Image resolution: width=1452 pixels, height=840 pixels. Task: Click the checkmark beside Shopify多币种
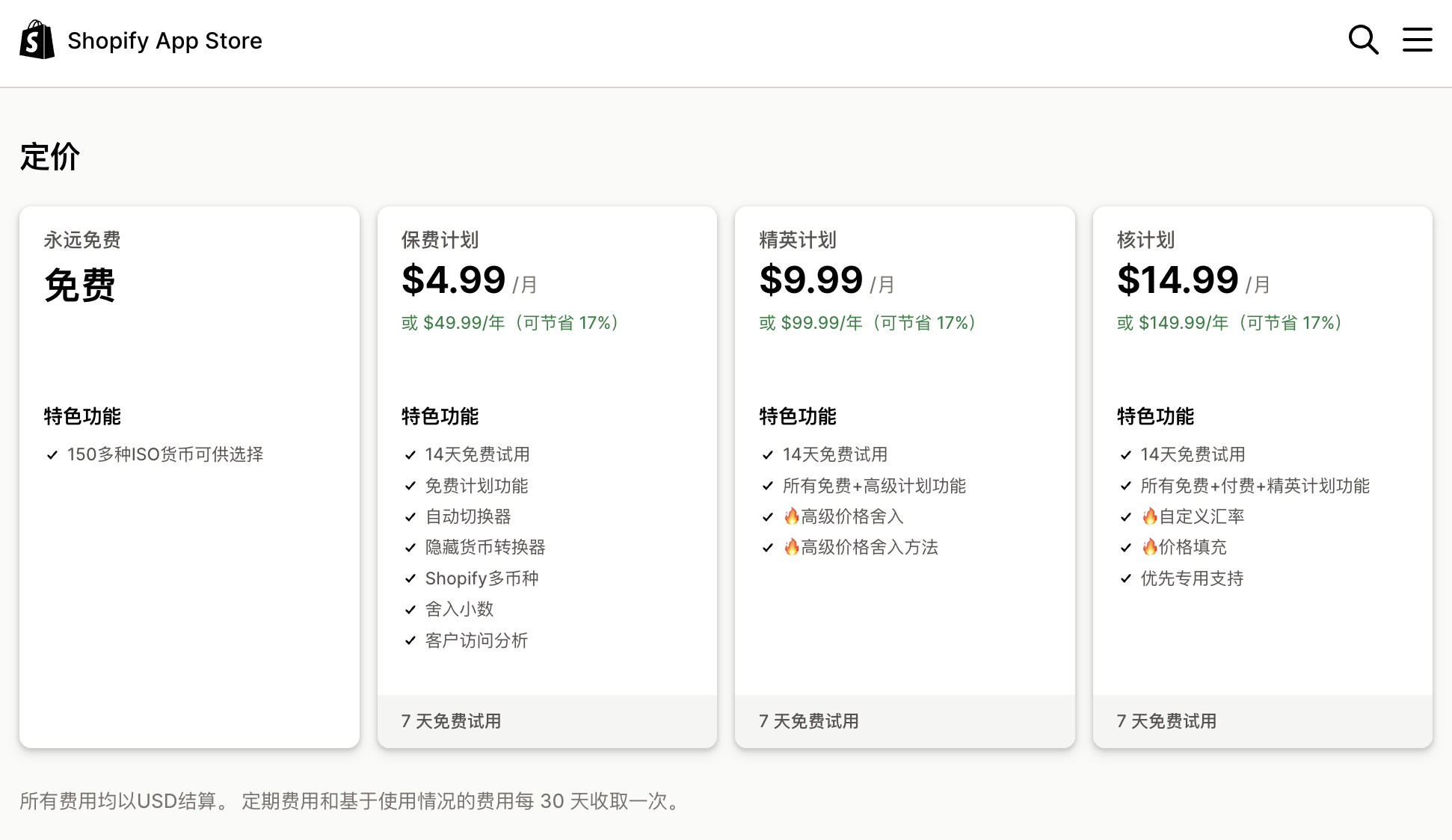[x=410, y=578]
